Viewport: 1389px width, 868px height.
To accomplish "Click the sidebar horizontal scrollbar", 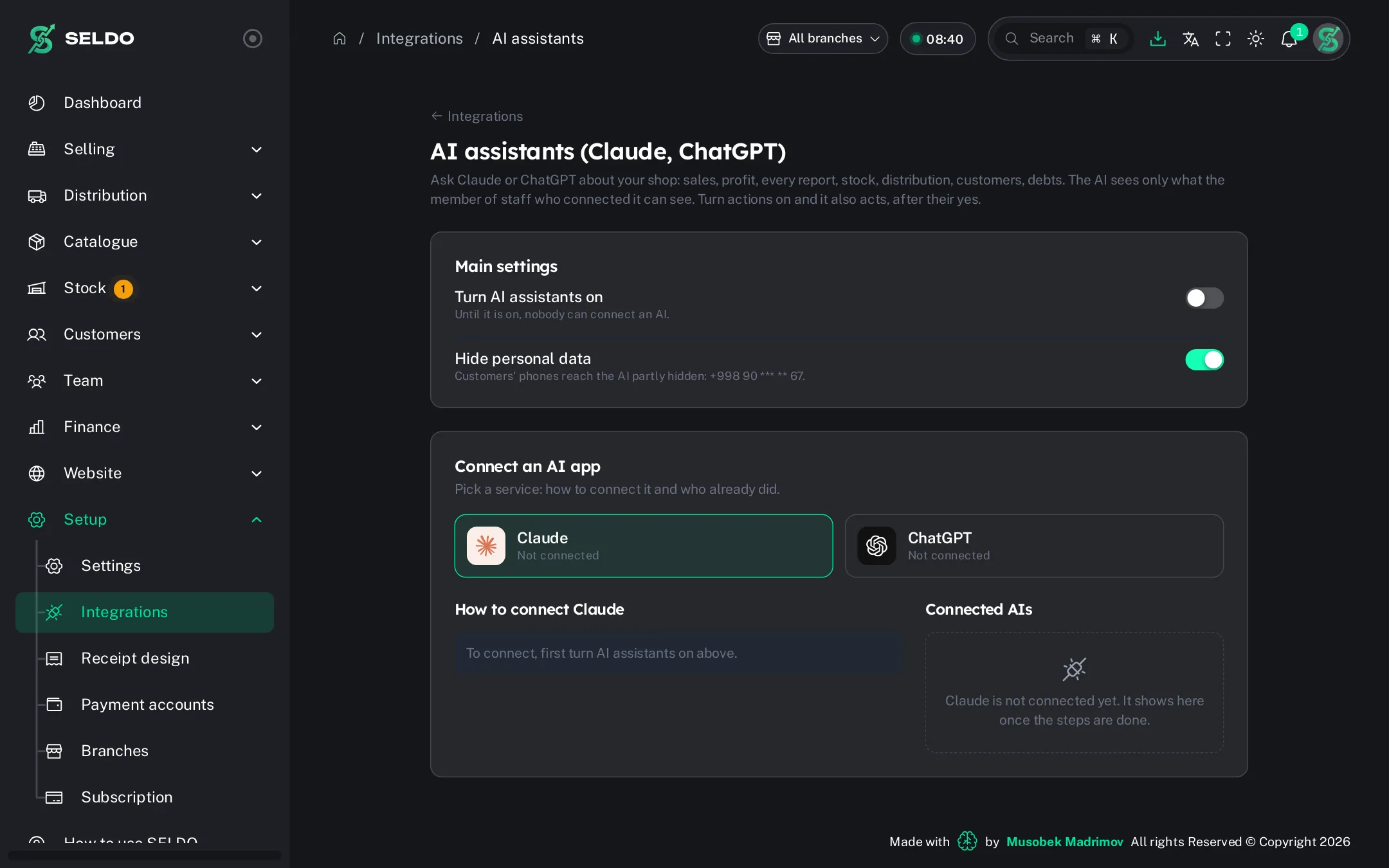I will tap(145, 855).
